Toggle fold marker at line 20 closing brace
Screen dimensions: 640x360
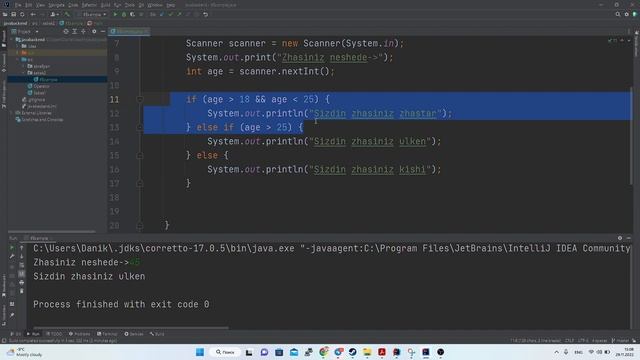point(140,225)
